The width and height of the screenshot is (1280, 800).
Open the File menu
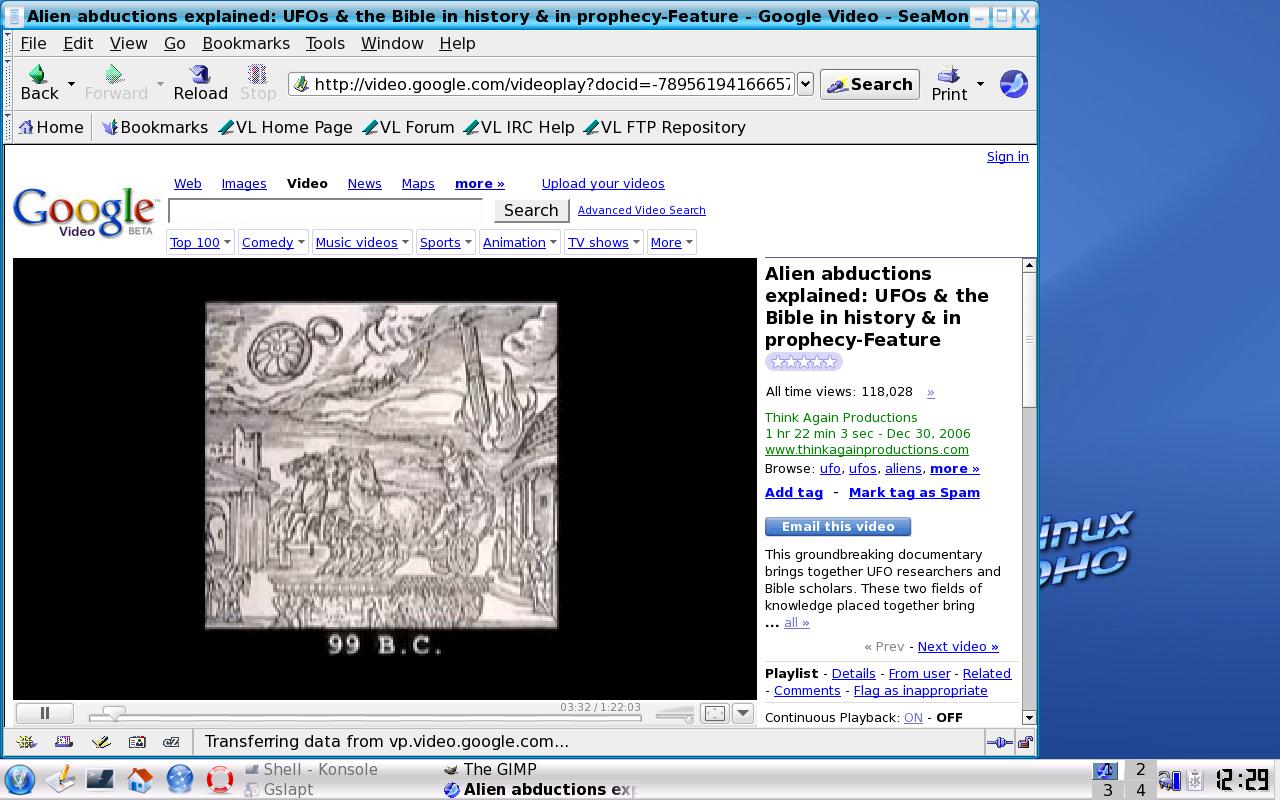coord(33,43)
